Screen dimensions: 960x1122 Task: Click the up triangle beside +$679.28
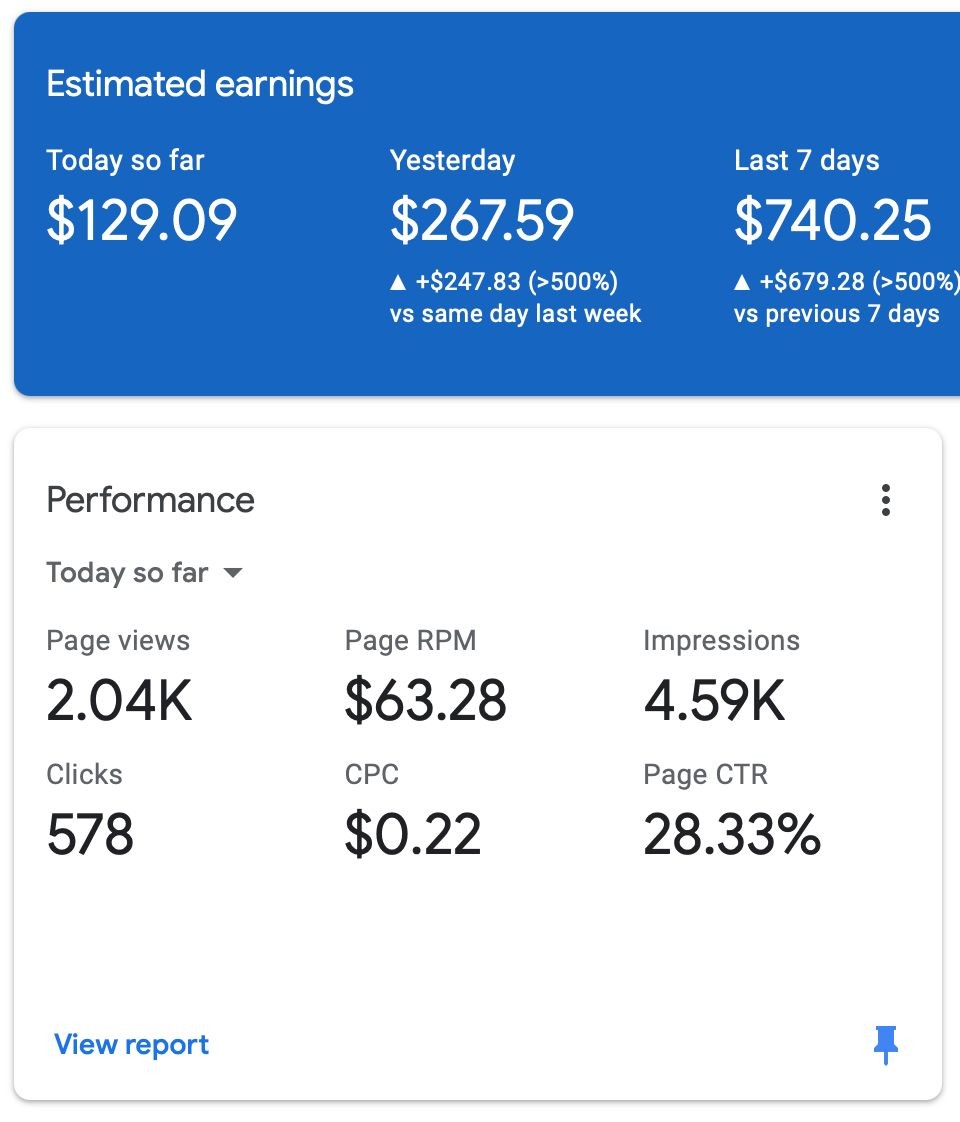[x=742, y=283]
